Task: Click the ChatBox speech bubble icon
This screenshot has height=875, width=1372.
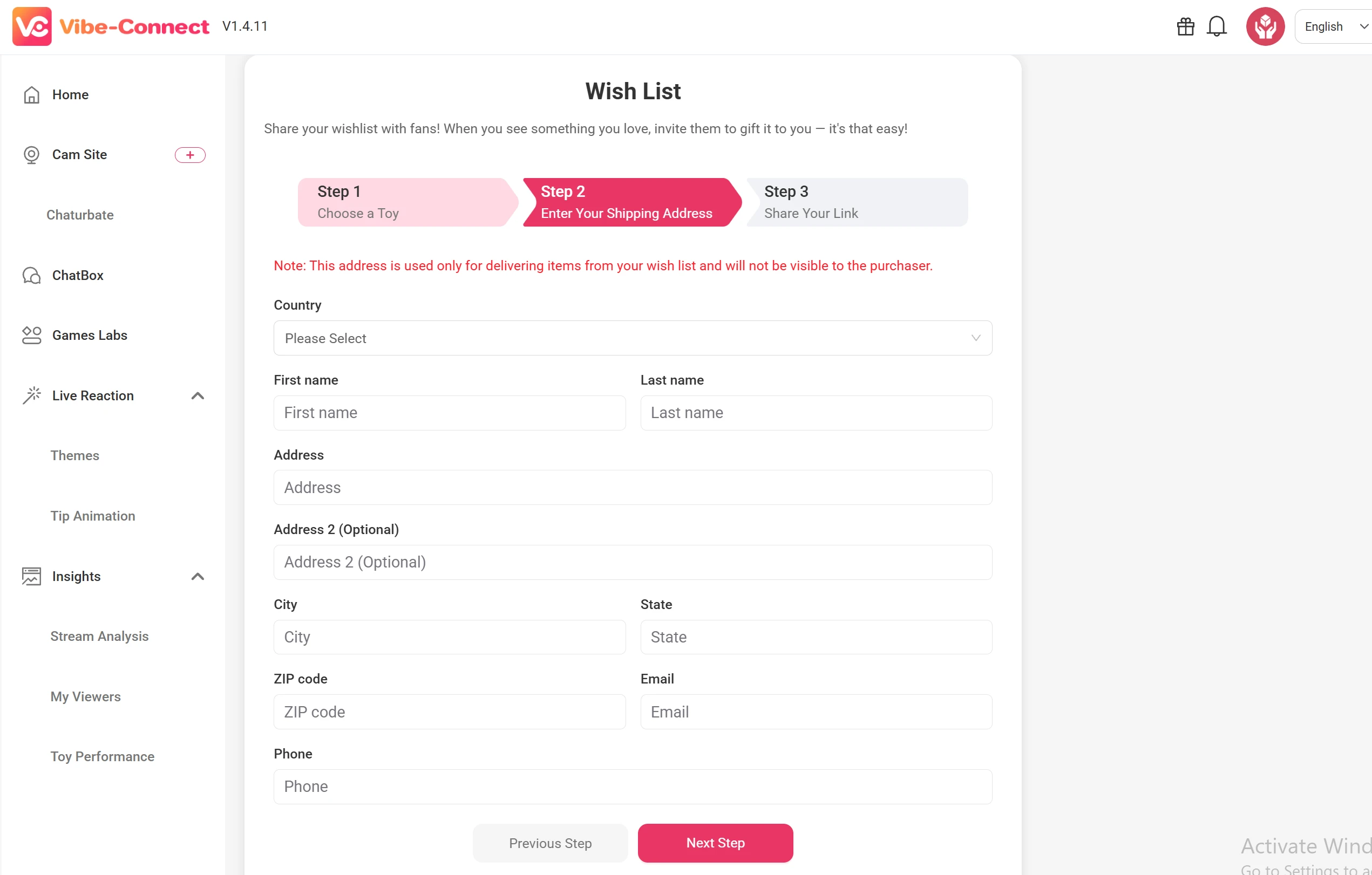Action: point(31,276)
